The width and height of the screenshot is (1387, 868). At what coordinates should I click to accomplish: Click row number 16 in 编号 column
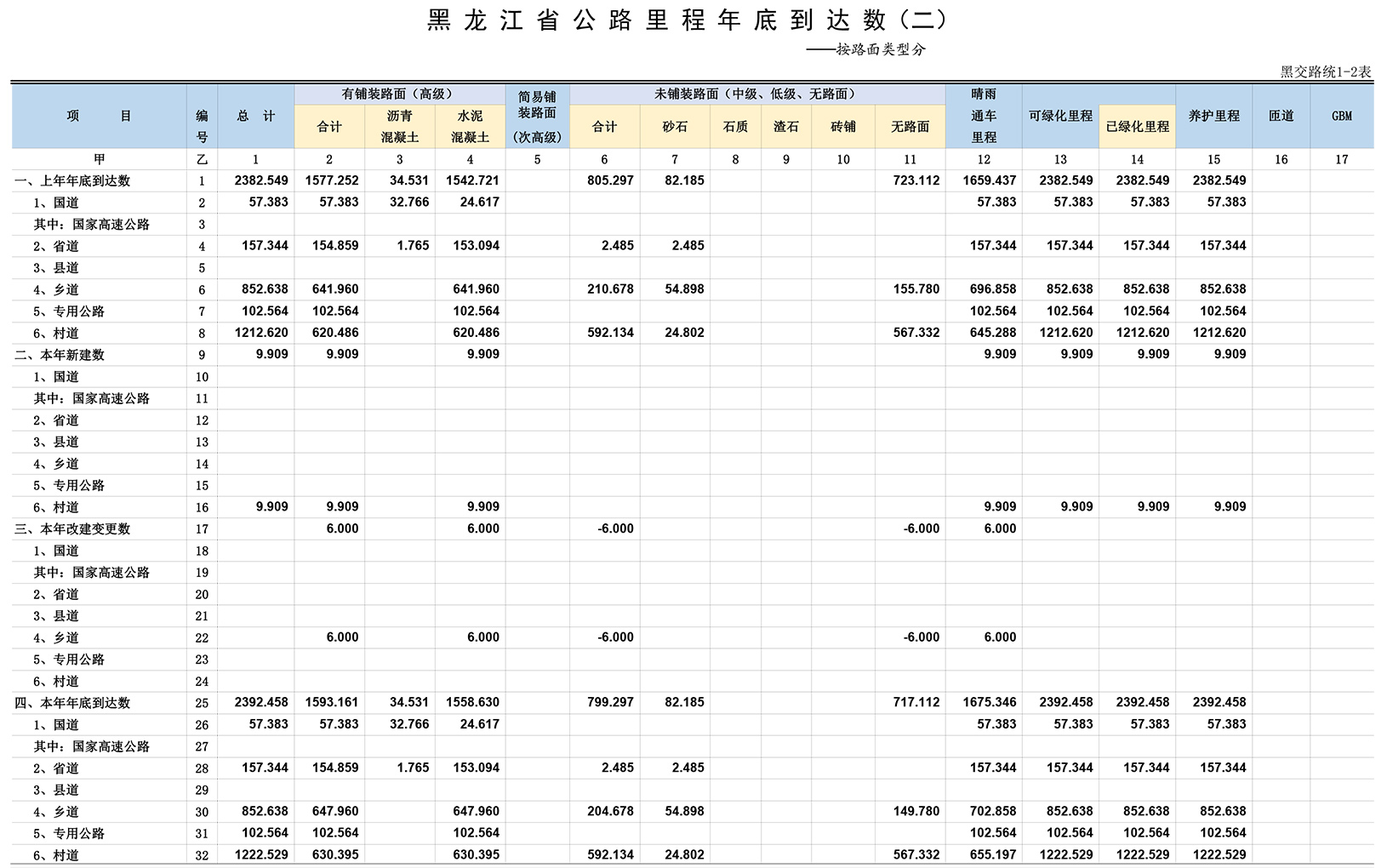coord(202,508)
